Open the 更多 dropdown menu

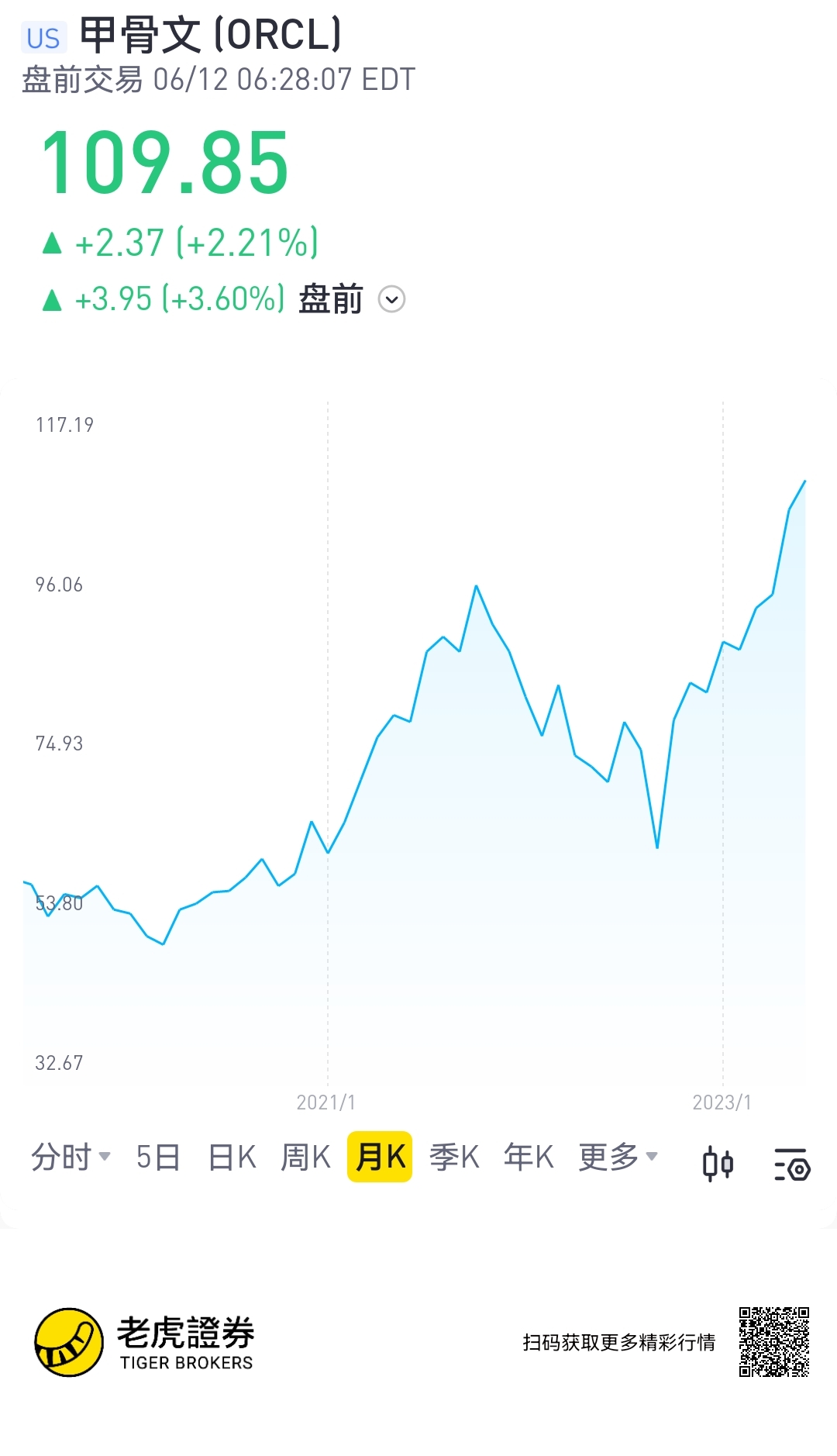tap(618, 1157)
